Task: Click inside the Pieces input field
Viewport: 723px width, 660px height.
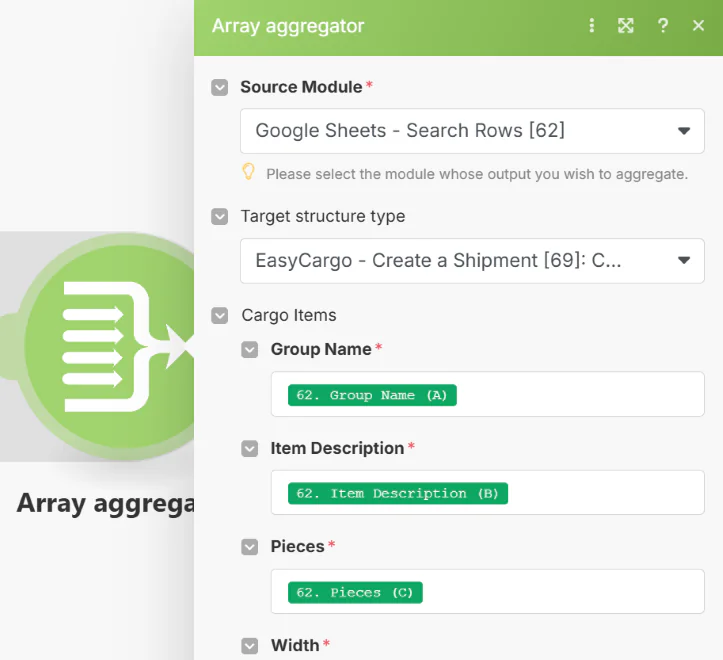Action: click(487, 591)
